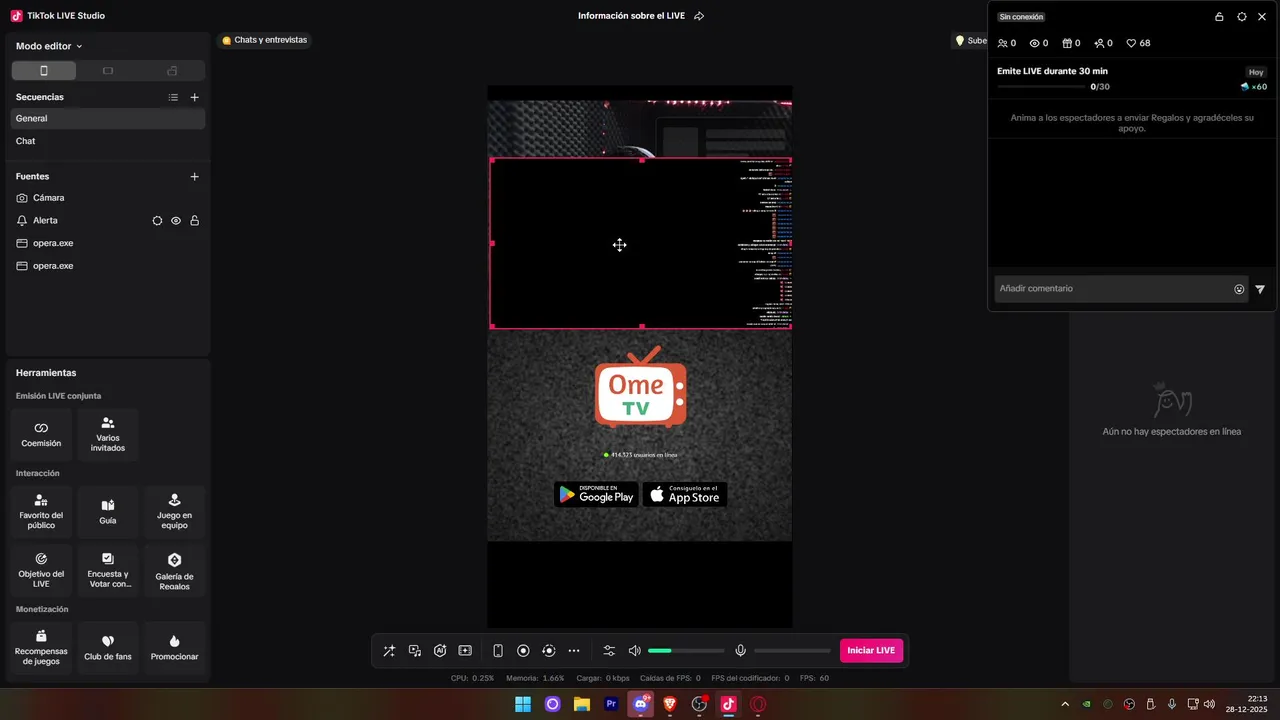Mute the microphone

click(x=740, y=651)
